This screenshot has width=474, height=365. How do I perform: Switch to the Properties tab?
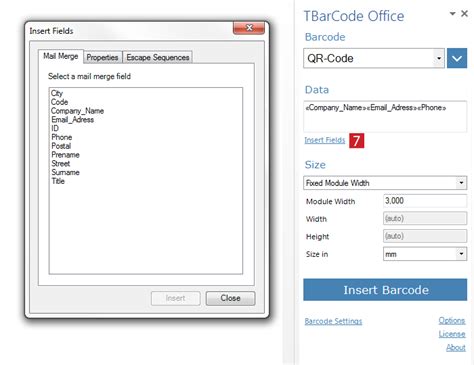tap(102, 57)
